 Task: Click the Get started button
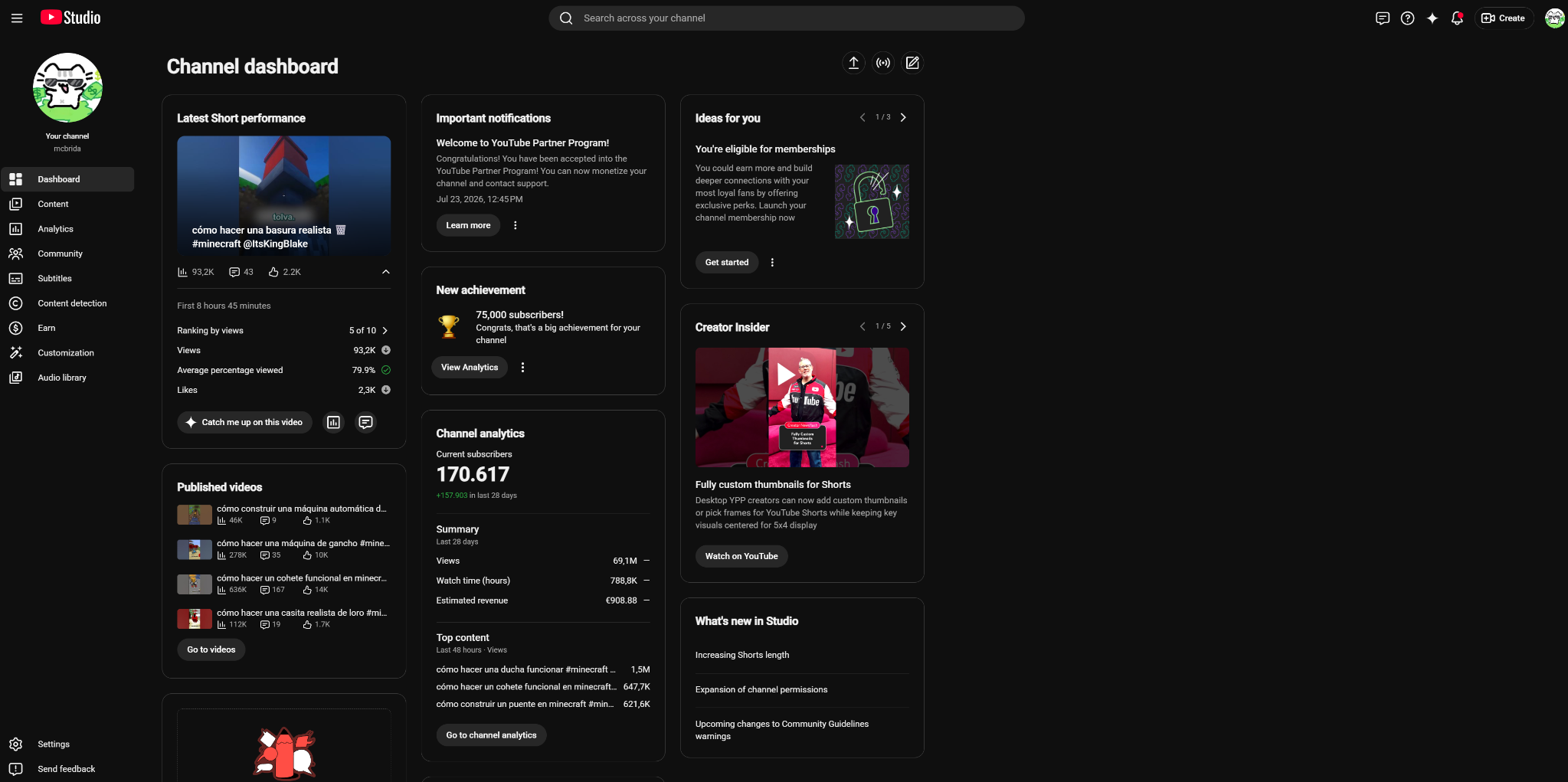[727, 262]
